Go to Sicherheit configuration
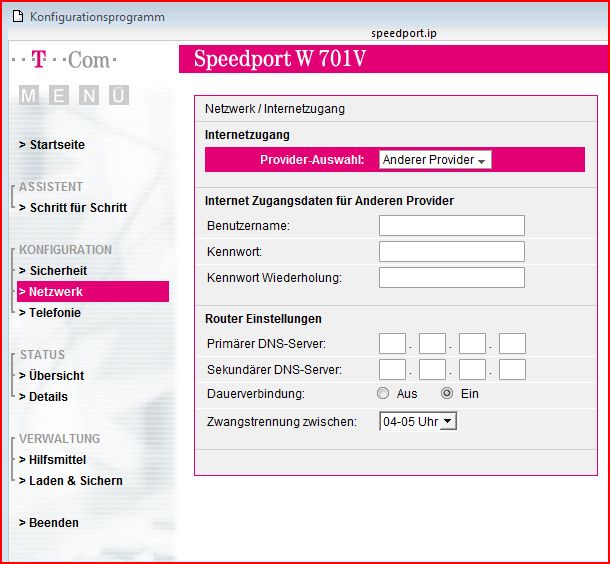Image resolution: width=610 pixels, height=564 pixels. pyautogui.click(x=53, y=271)
